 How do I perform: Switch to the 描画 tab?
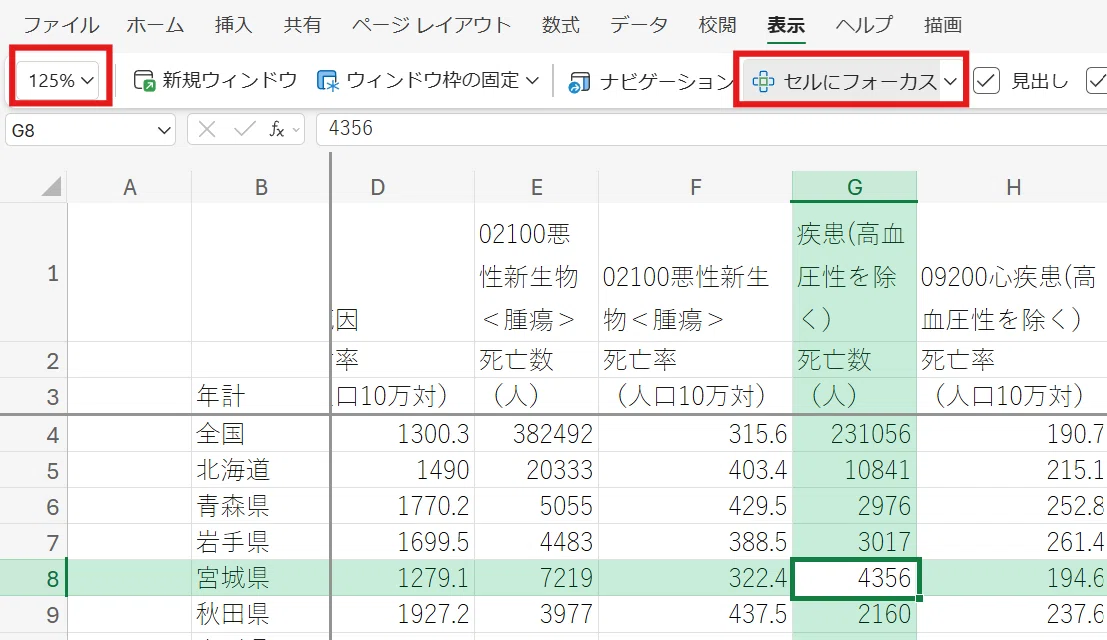[943, 25]
